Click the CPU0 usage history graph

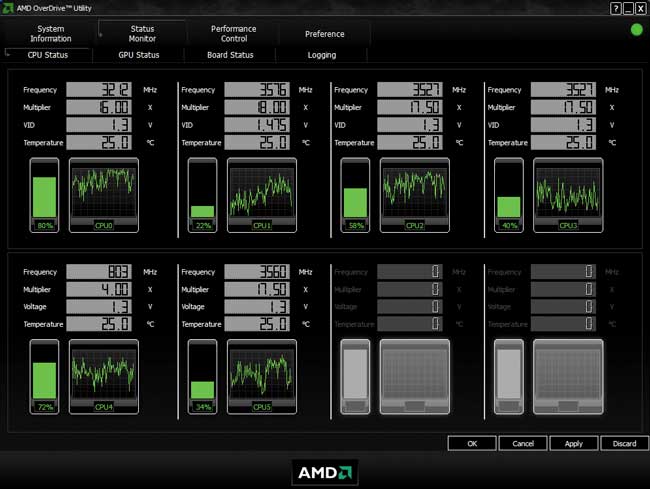click(104, 195)
